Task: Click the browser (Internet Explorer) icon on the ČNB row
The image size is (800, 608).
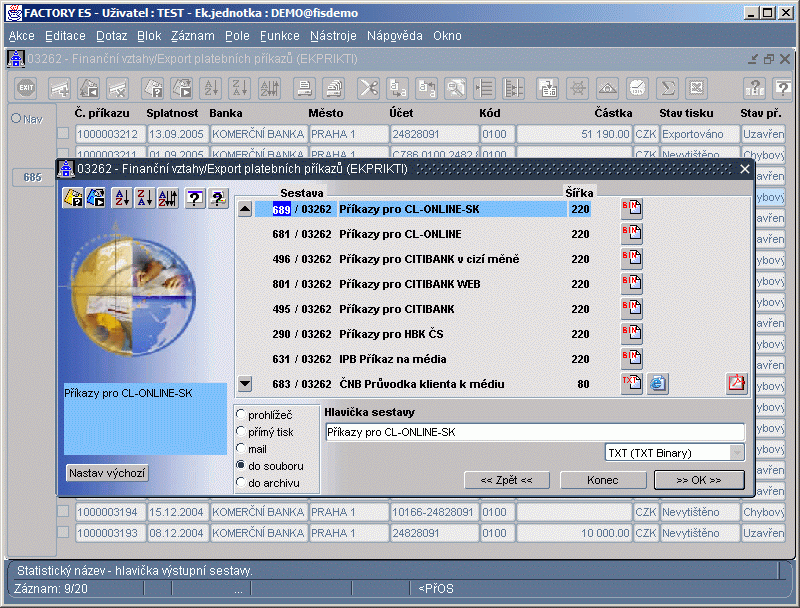Action: coord(657,384)
